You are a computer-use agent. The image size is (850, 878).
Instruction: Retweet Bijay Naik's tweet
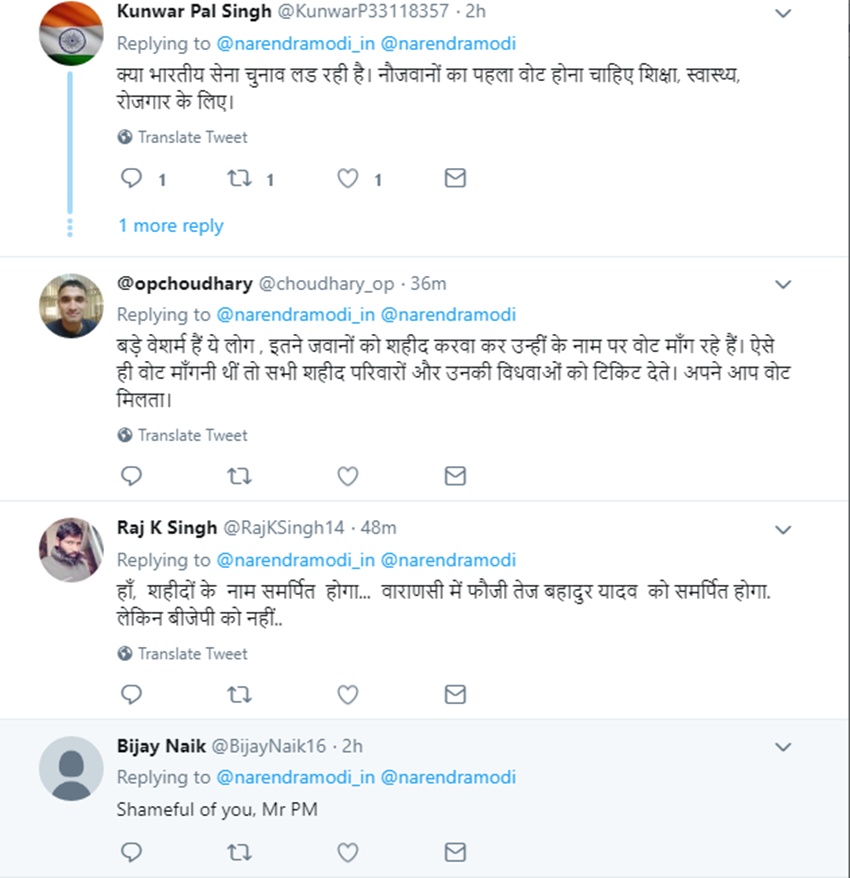tap(239, 852)
